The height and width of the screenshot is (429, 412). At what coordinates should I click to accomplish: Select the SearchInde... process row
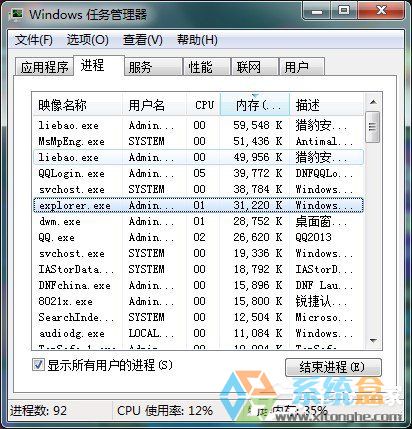click(198, 317)
